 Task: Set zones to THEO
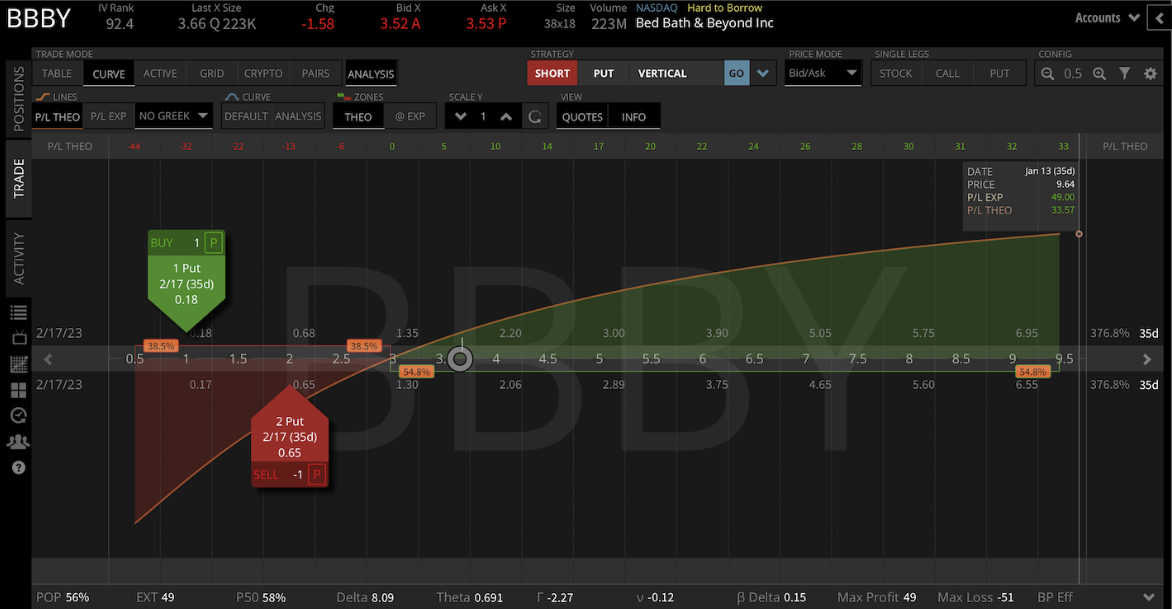(x=358, y=117)
